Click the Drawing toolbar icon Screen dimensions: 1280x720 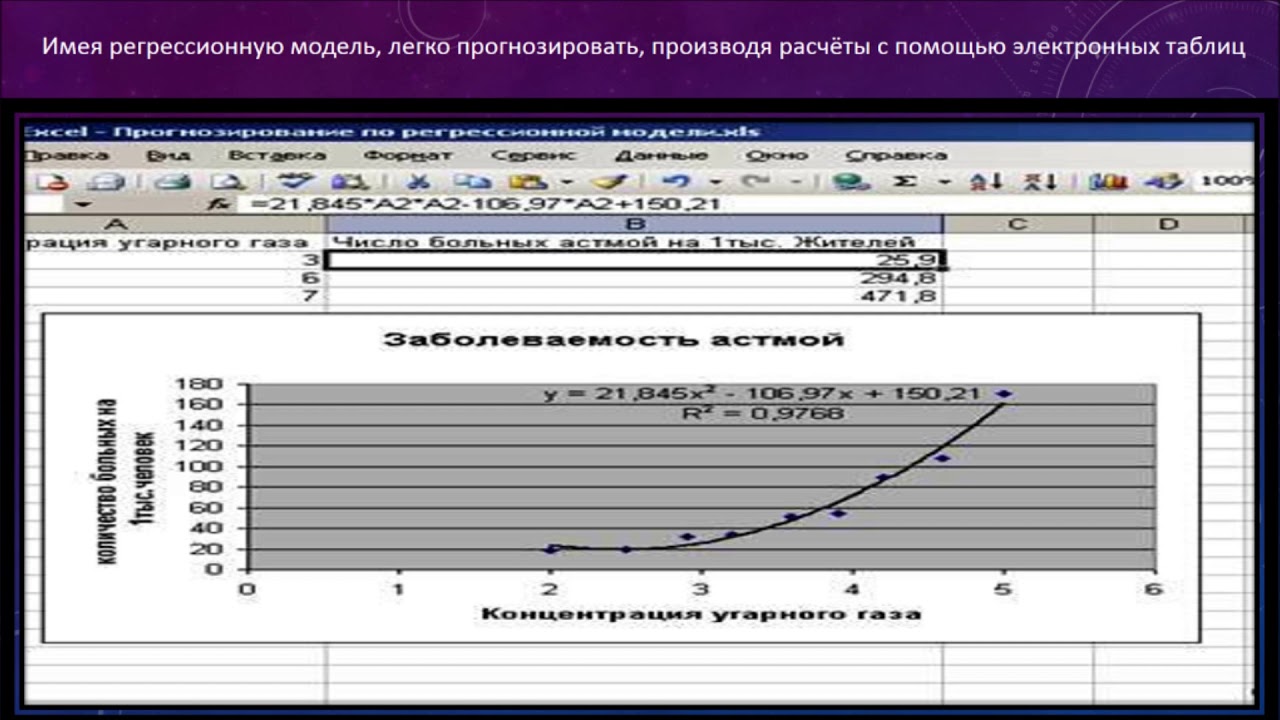click(x=1163, y=182)
